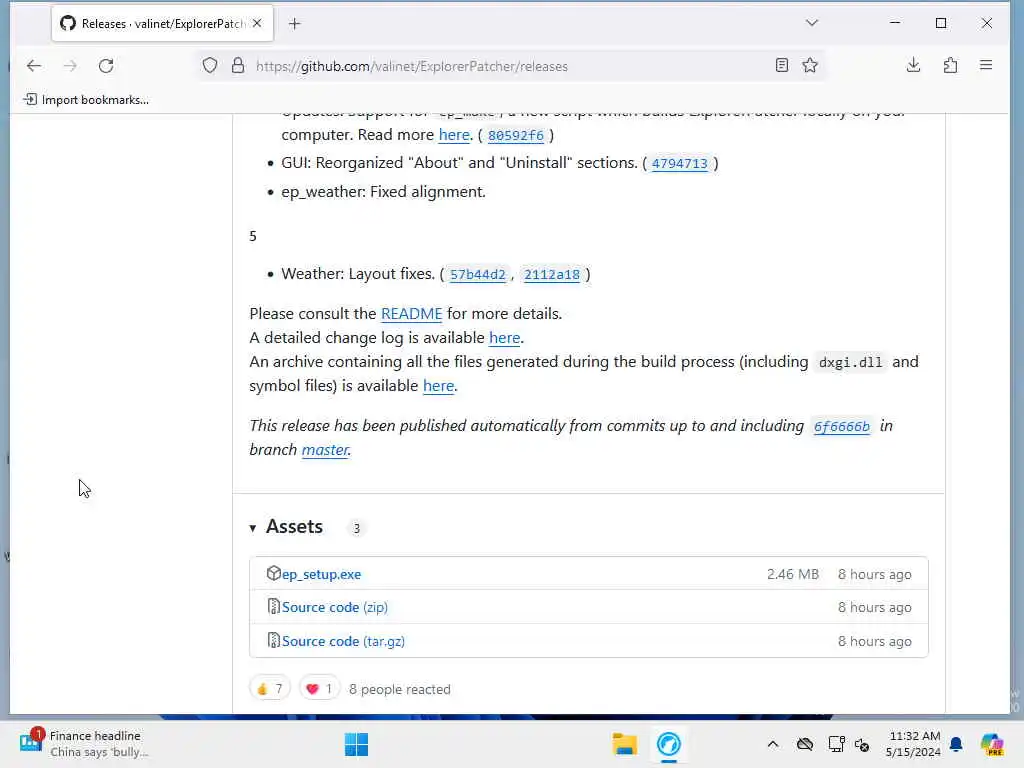Toggle the thumbs up reaction 7
This screenshot has height=768, width=1024.
click(x=270, y=688)
